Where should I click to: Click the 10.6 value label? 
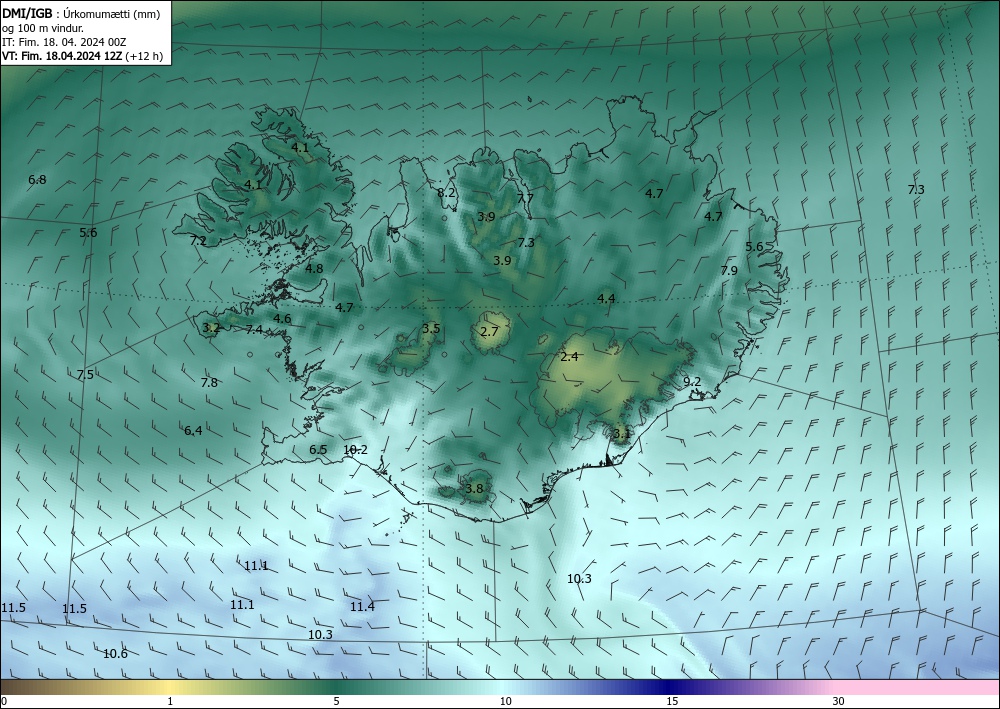[115, 654]
